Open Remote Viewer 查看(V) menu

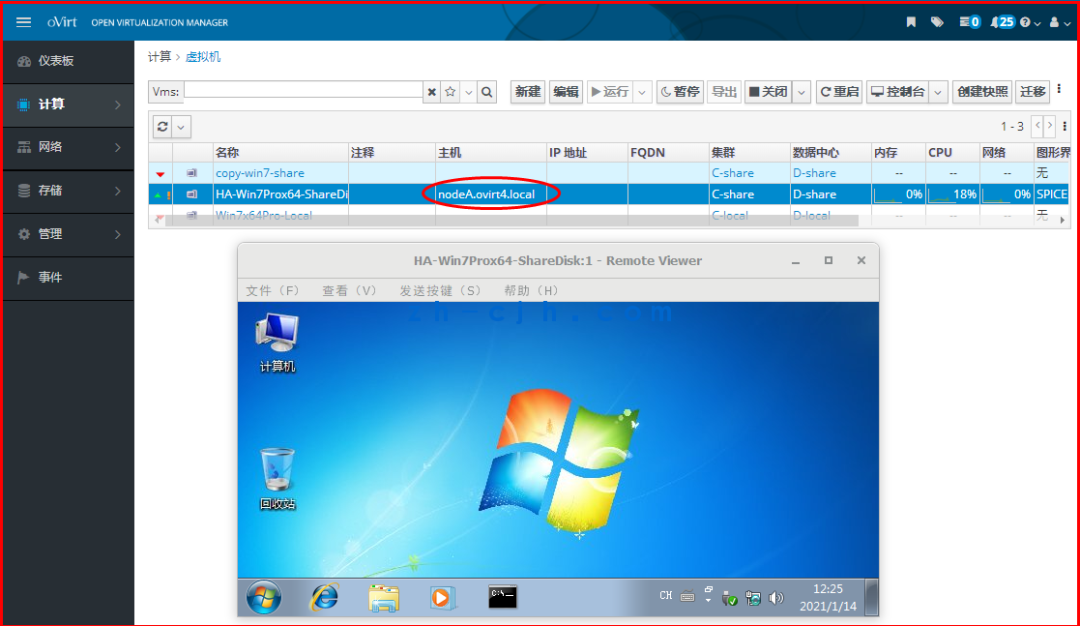point(349,291)
